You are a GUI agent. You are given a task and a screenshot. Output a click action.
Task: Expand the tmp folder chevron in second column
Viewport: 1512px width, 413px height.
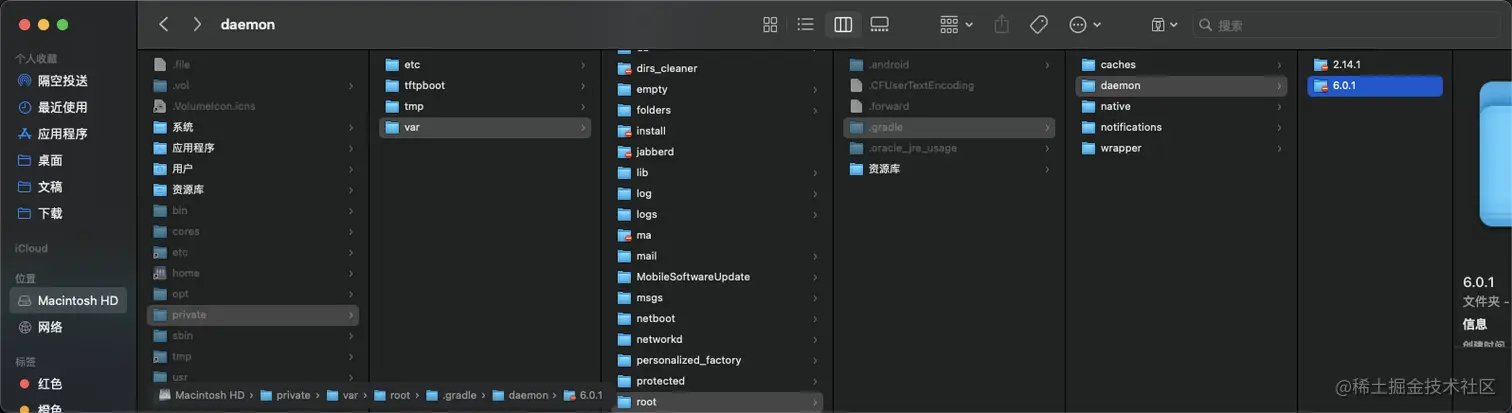583,107
